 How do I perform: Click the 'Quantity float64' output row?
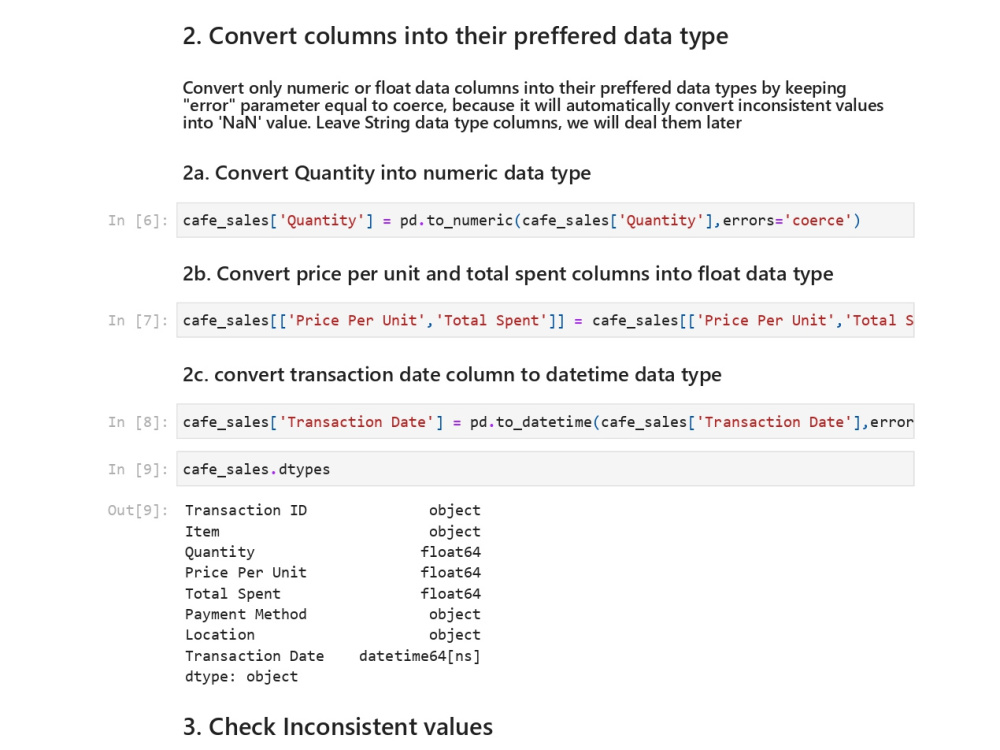[x=333, y=552]
